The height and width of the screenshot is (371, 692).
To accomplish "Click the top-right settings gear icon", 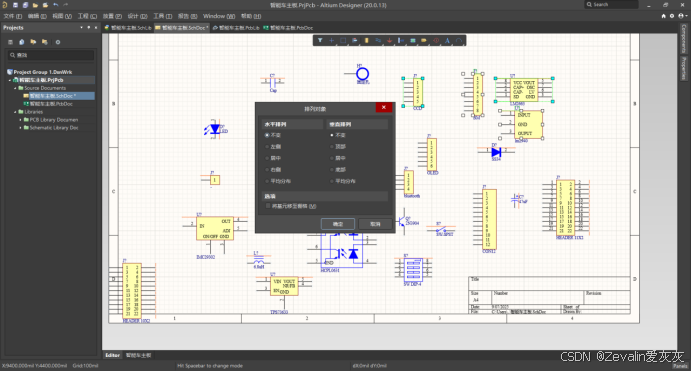I will (x=672, y=16).
